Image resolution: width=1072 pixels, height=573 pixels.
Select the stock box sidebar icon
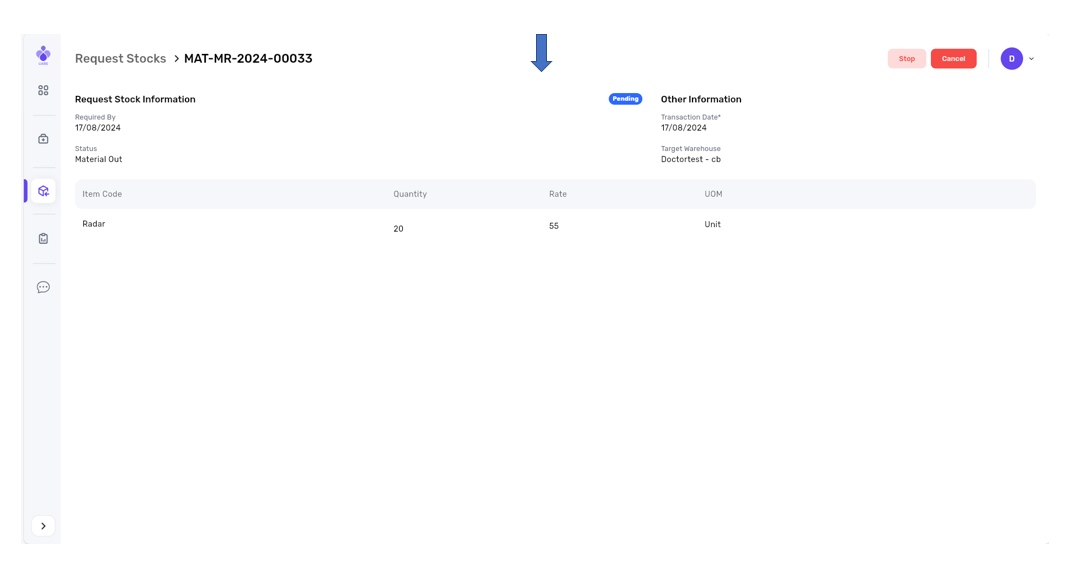43,191
